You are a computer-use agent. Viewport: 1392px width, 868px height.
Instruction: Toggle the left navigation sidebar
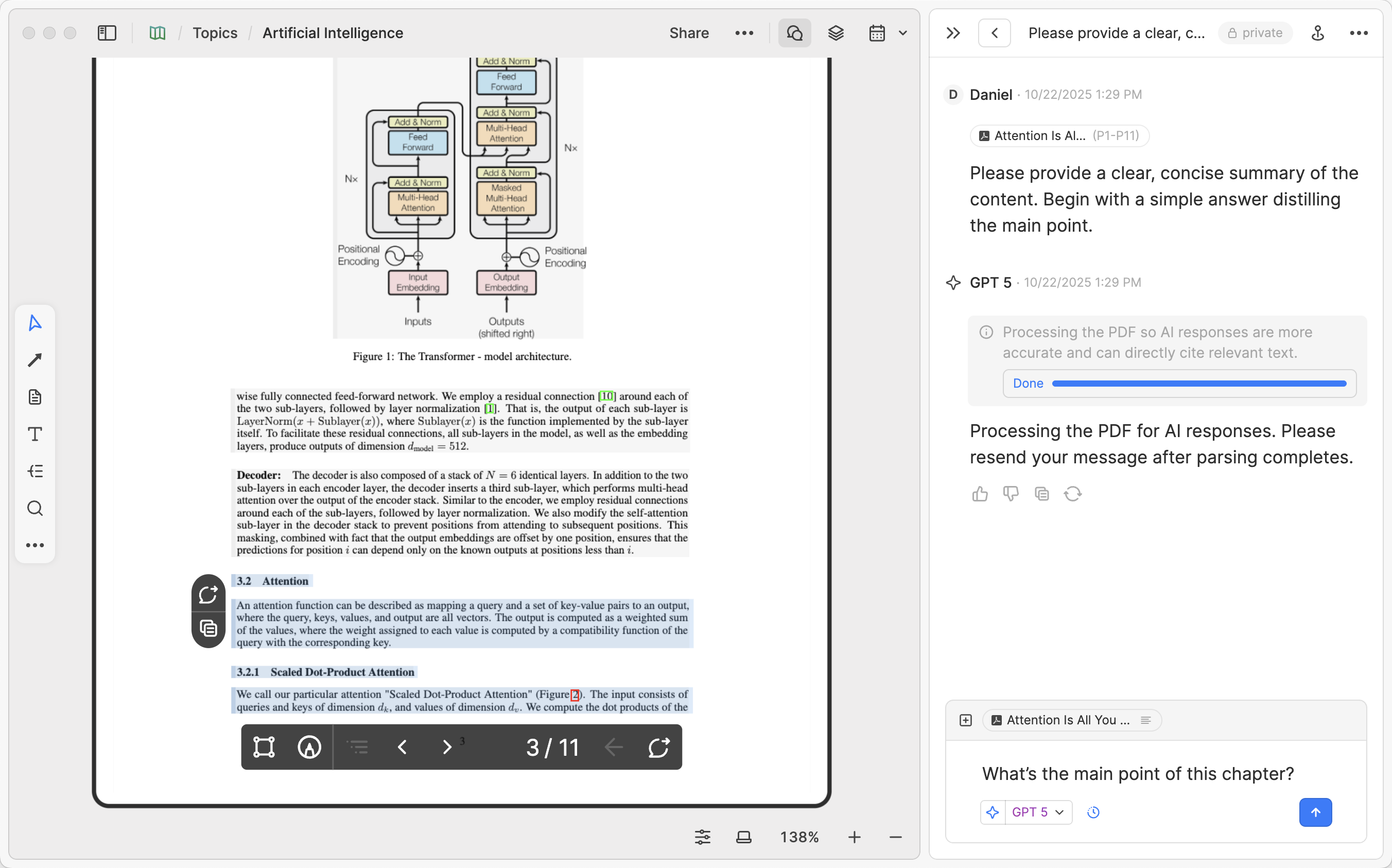[107, 33]
